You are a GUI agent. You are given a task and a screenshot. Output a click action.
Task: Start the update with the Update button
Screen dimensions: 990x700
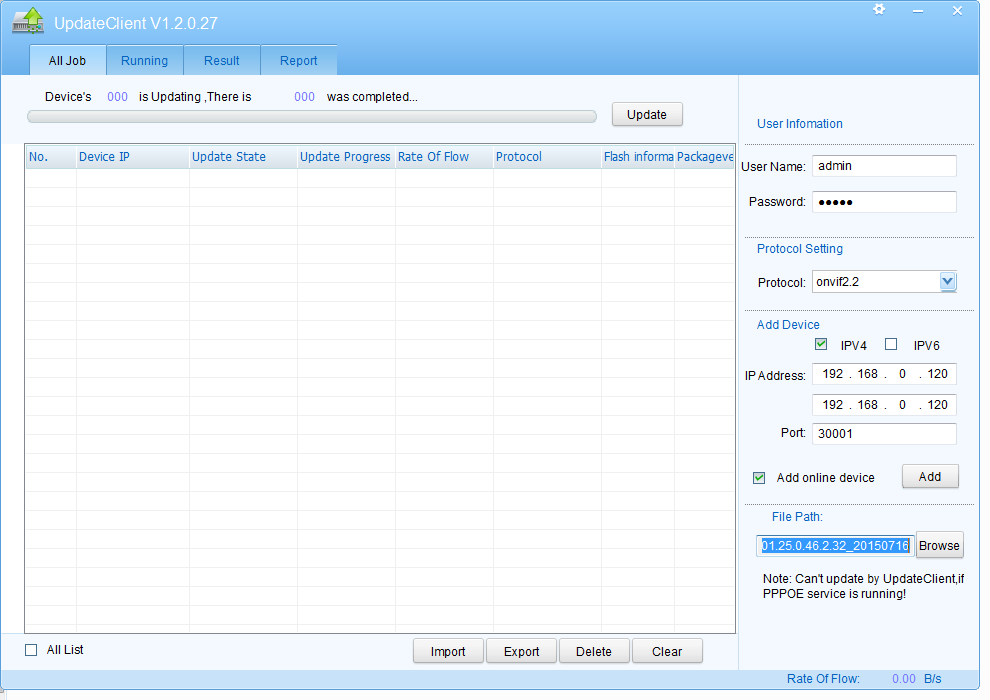tap(647, 114)
